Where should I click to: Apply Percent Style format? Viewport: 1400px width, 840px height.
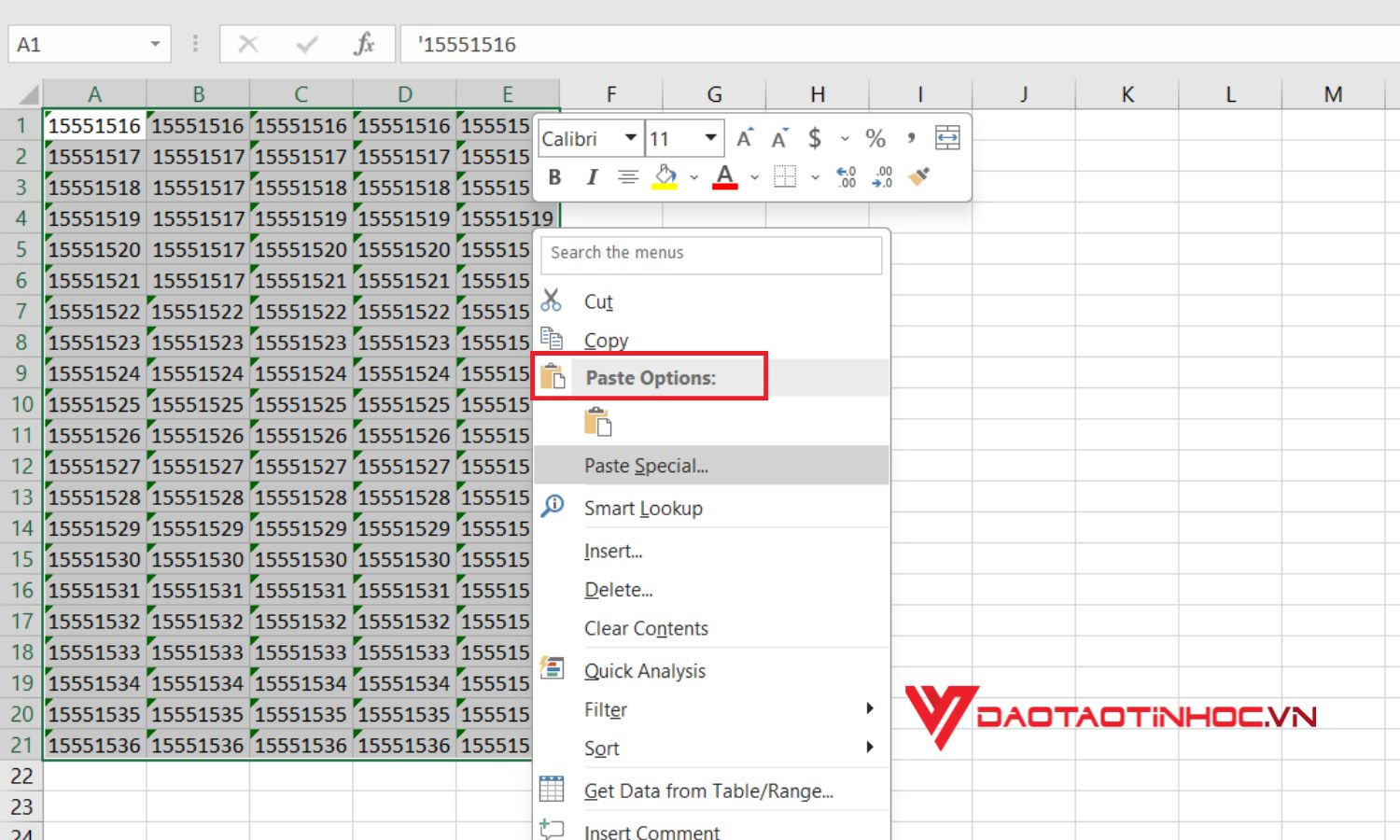coord(875,139)
